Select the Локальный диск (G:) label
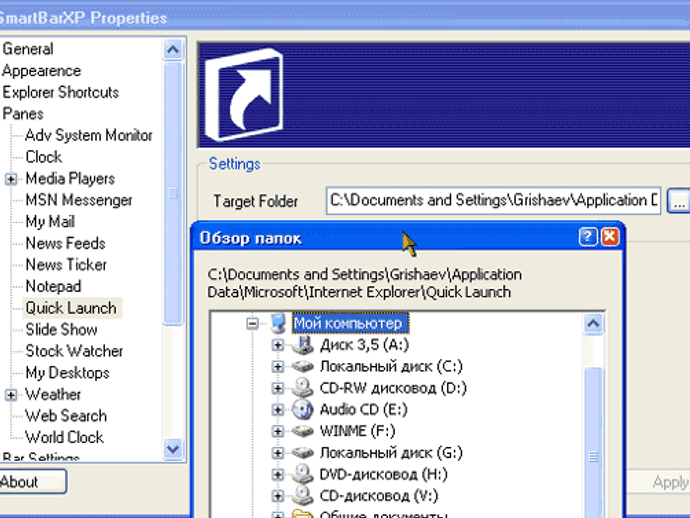Screen dimensions: 690x518 tap(391, 452)
